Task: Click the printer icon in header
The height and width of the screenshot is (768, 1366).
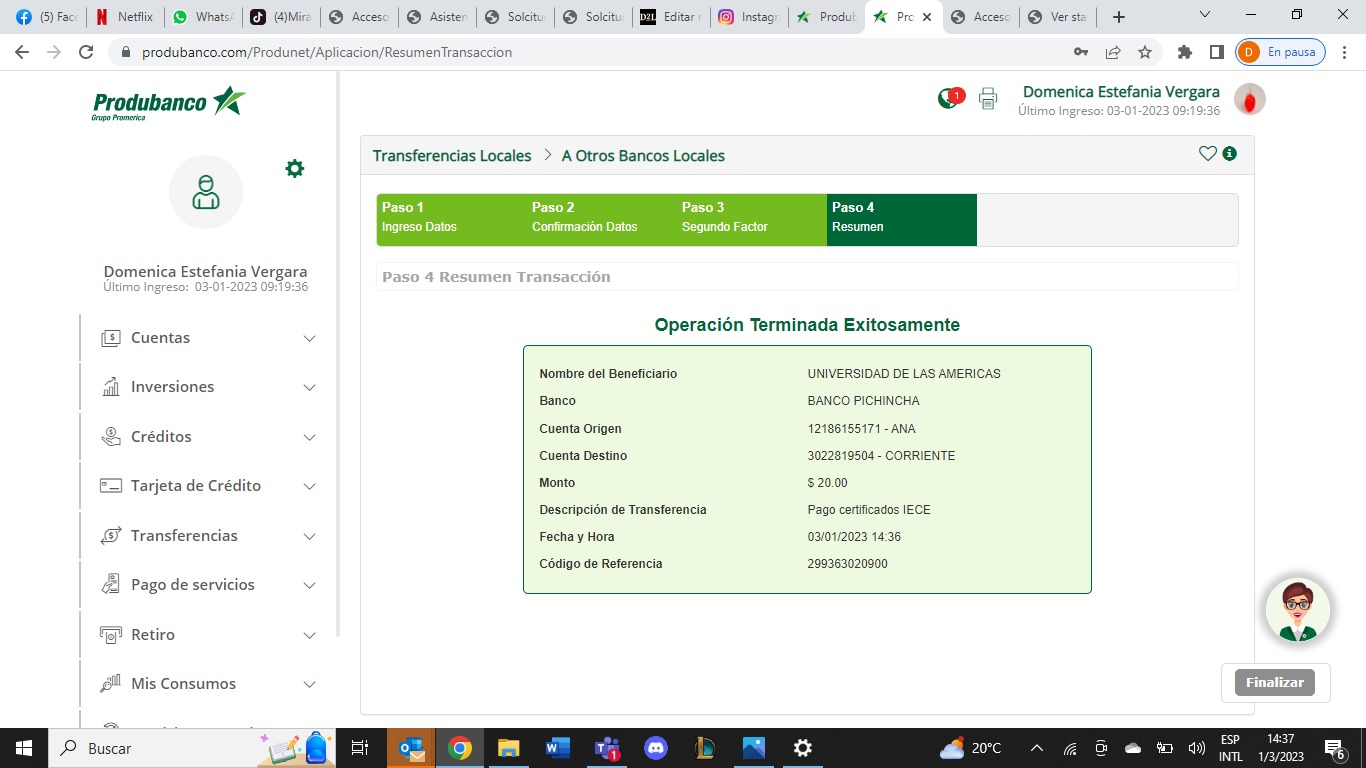Action: (988, 98)
